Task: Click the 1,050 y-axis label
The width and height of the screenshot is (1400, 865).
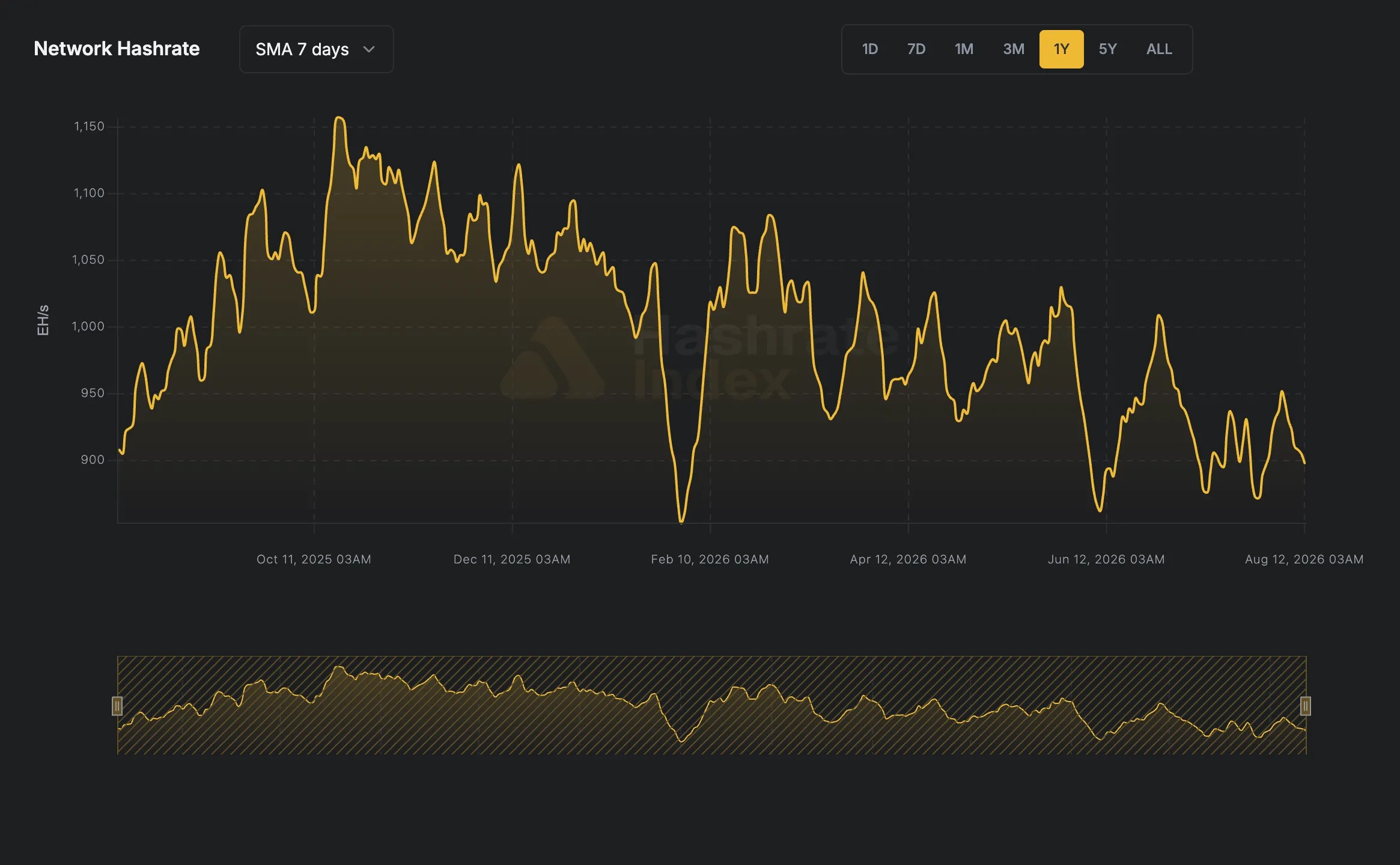Action: (x=88, y=259)
